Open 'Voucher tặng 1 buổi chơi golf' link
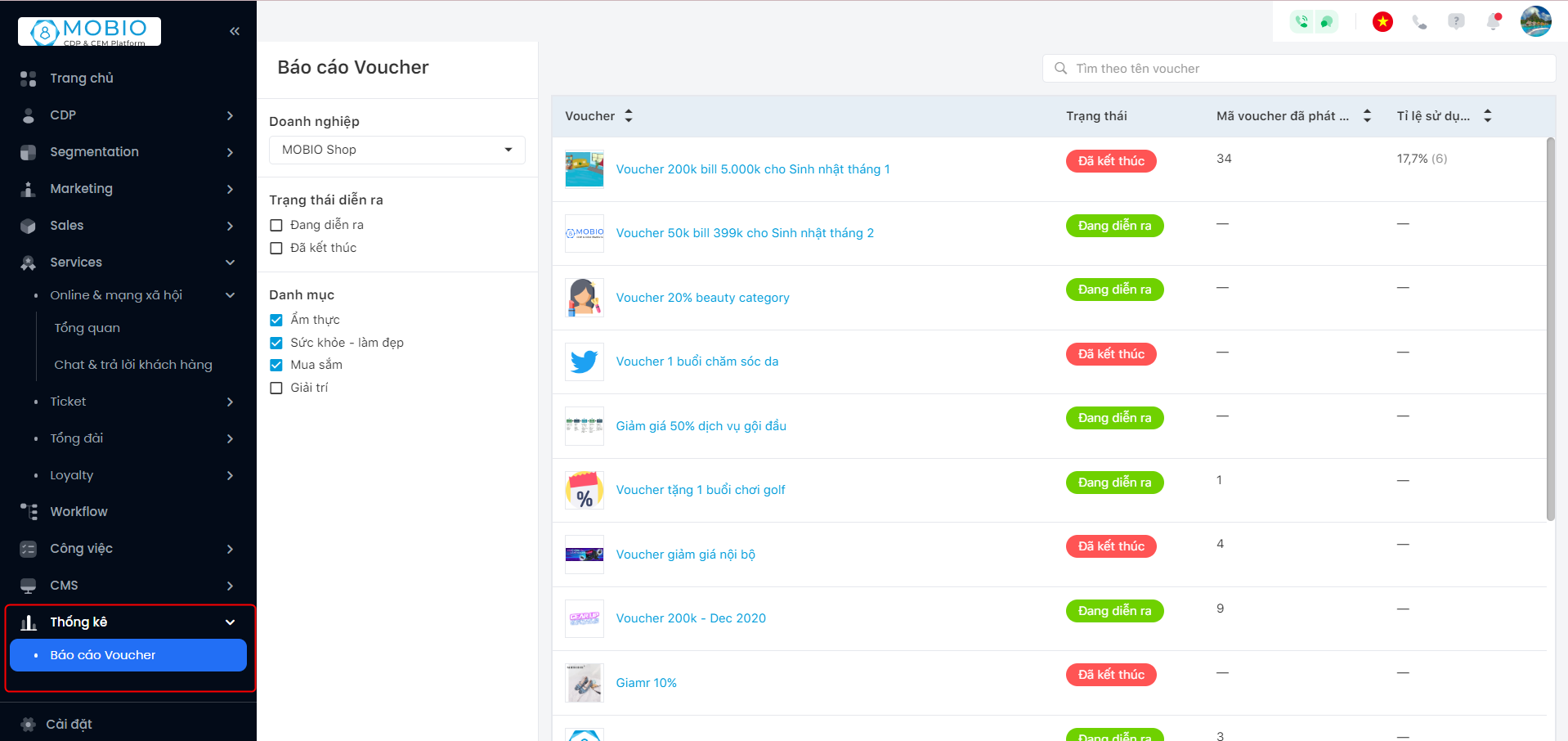The image size is (1568, 741). click(700, 490)
